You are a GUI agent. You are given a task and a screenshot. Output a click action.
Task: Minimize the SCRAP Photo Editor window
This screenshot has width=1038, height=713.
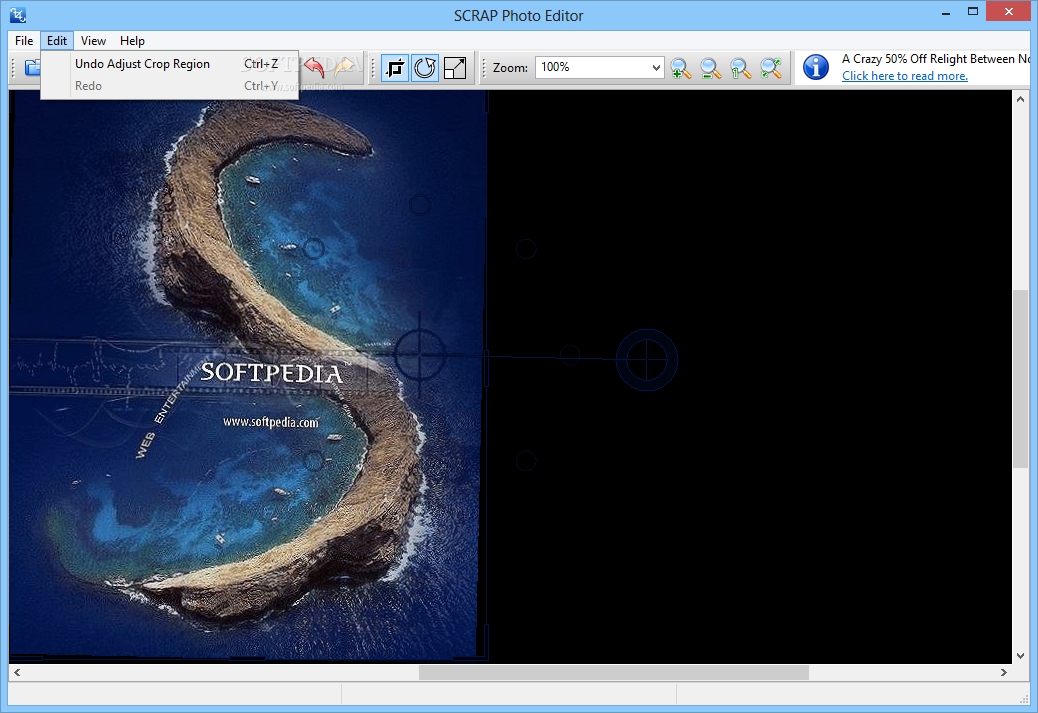pos(946,12)
